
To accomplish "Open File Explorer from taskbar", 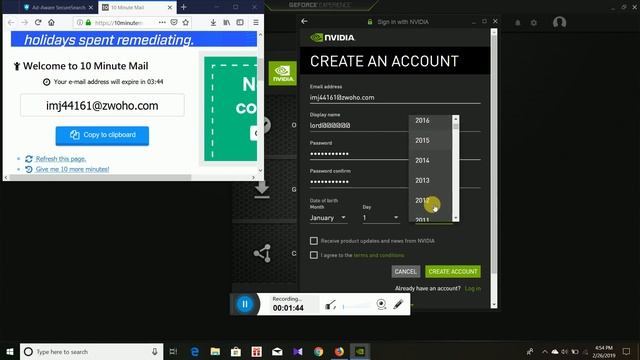I will 215,351.
